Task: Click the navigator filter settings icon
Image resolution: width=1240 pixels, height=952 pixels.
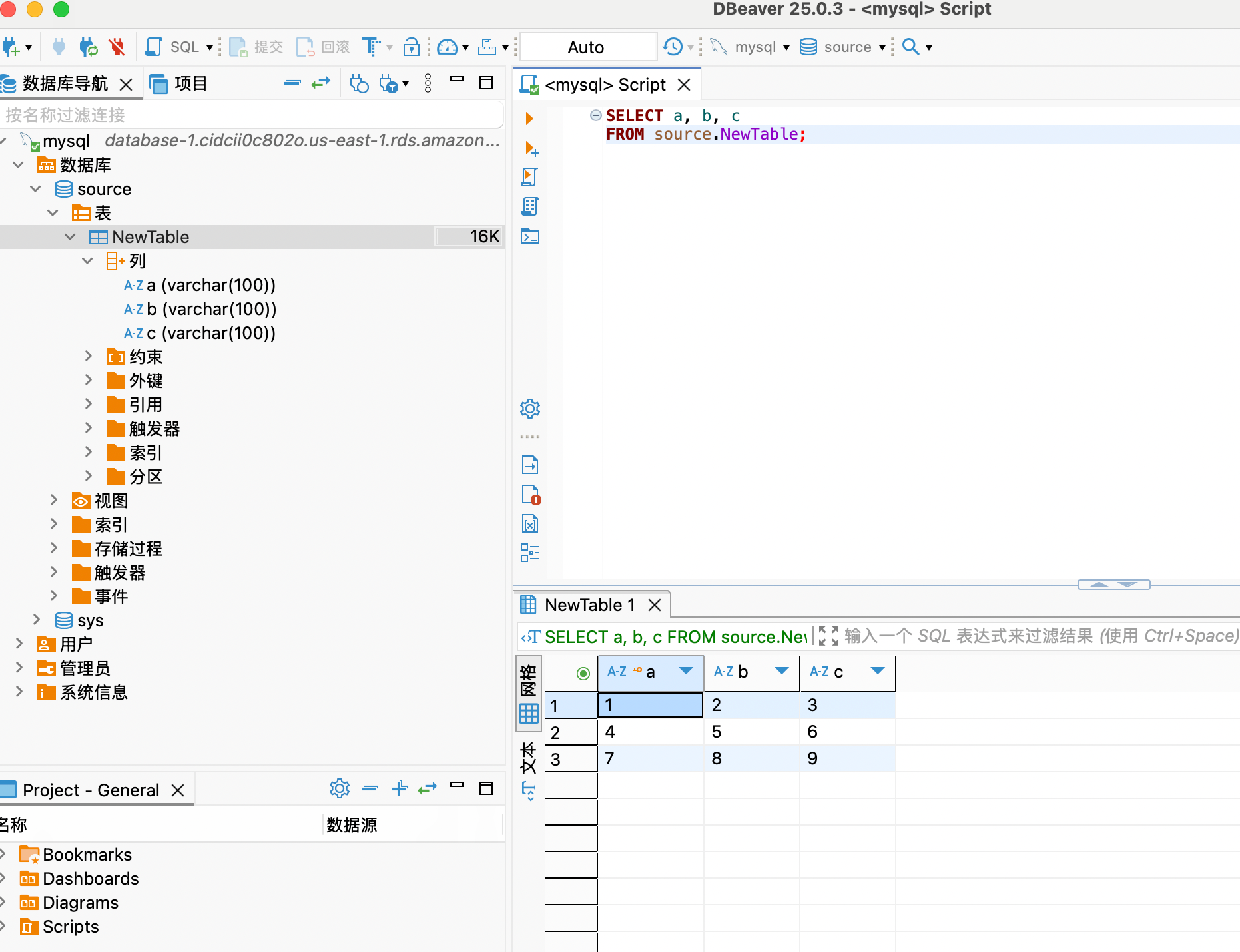Action: click(x=389, y=84)
